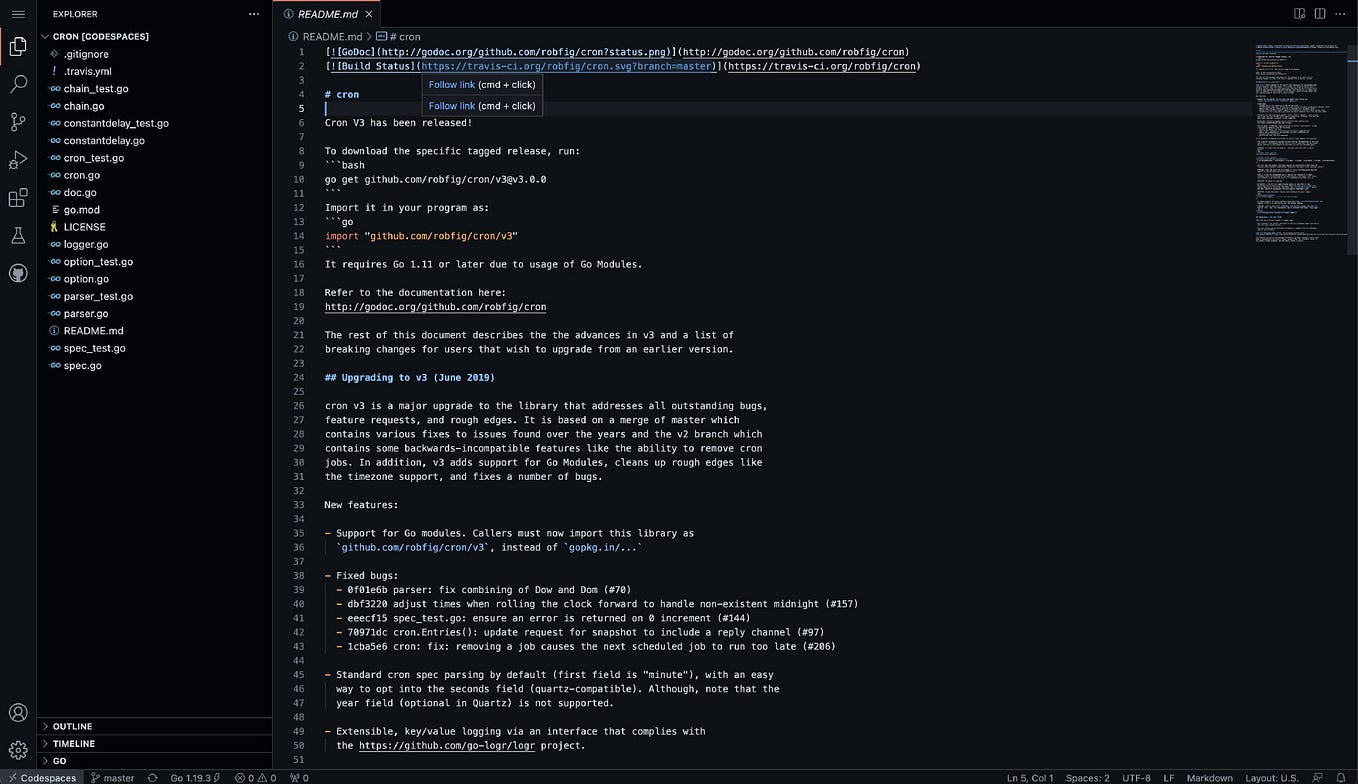Open the Remote Explorer globe icon
This screenshot has height=784, width=1358.
click(17, 272)
